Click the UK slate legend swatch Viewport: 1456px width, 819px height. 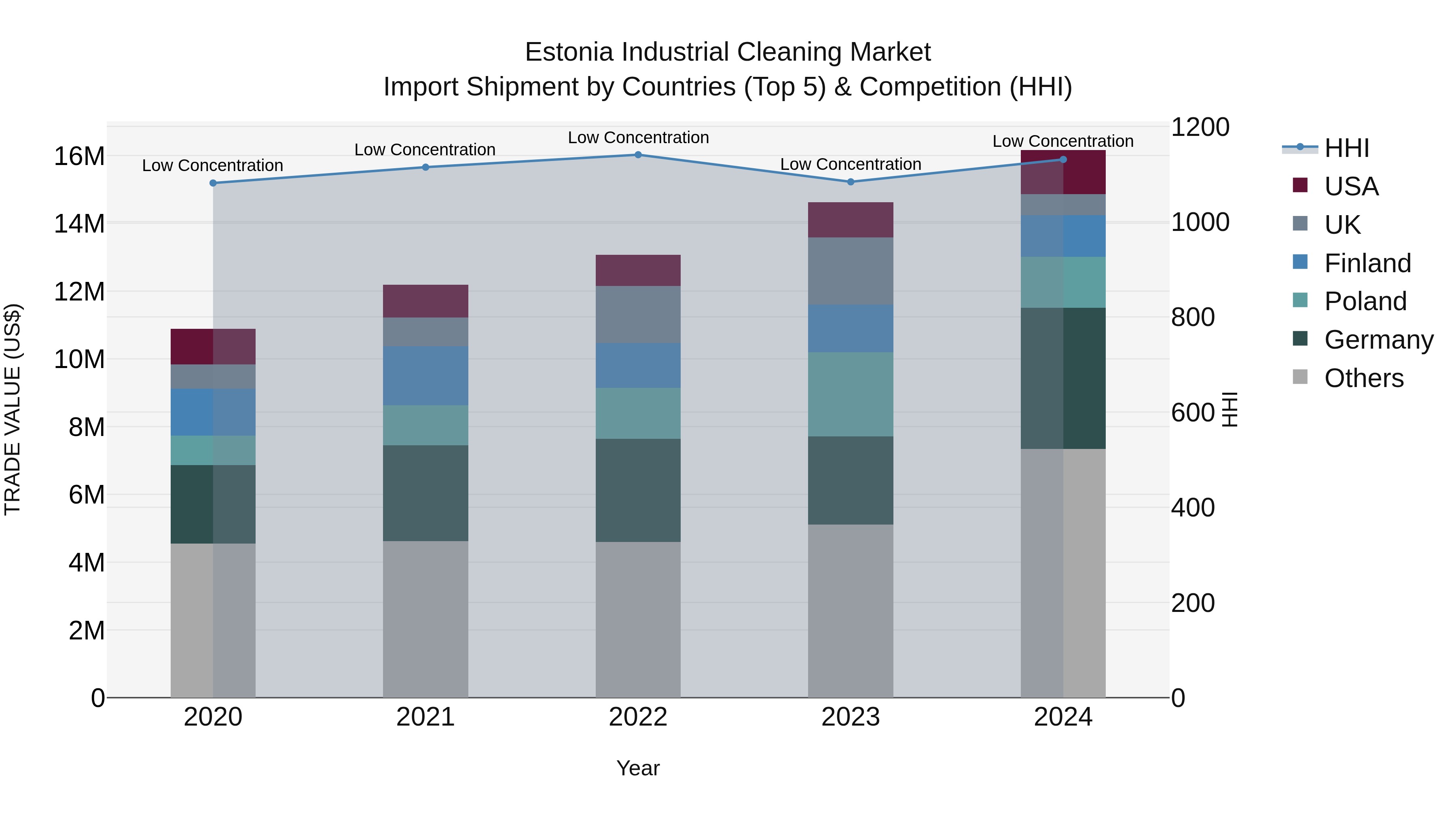1300,223
